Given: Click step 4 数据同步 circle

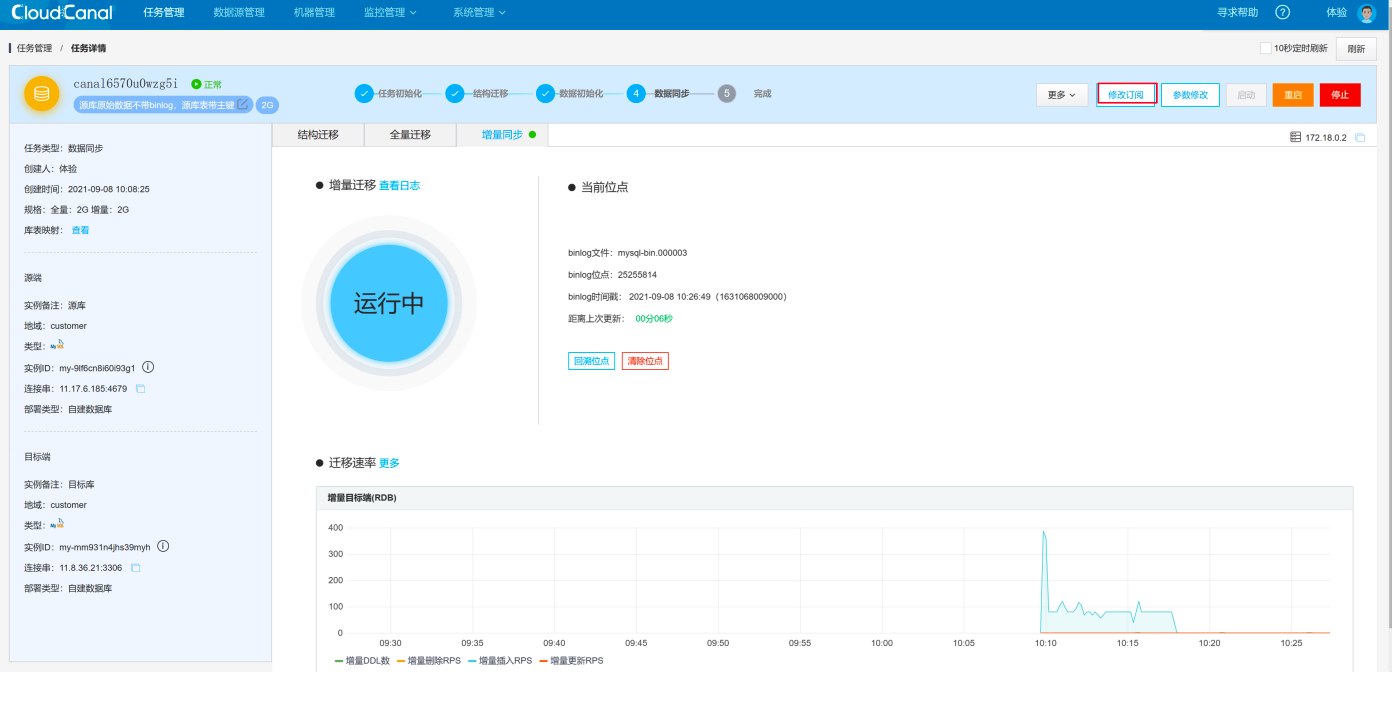Looking at the screenshot, I should click(636, 93).
